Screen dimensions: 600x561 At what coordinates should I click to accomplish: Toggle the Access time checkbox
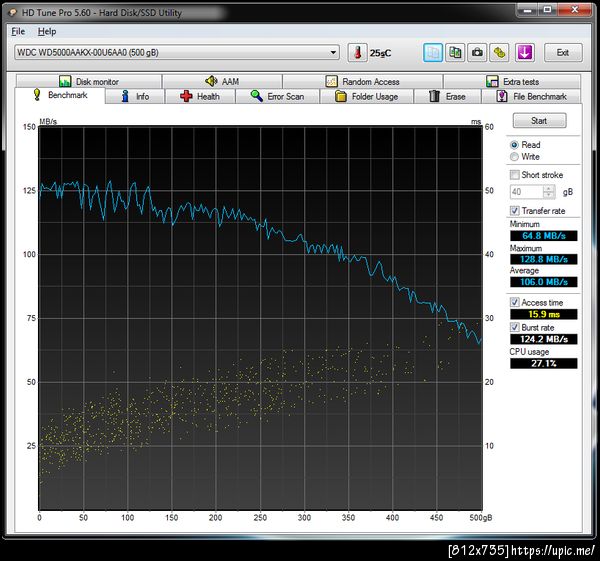(x=515, y=302)
